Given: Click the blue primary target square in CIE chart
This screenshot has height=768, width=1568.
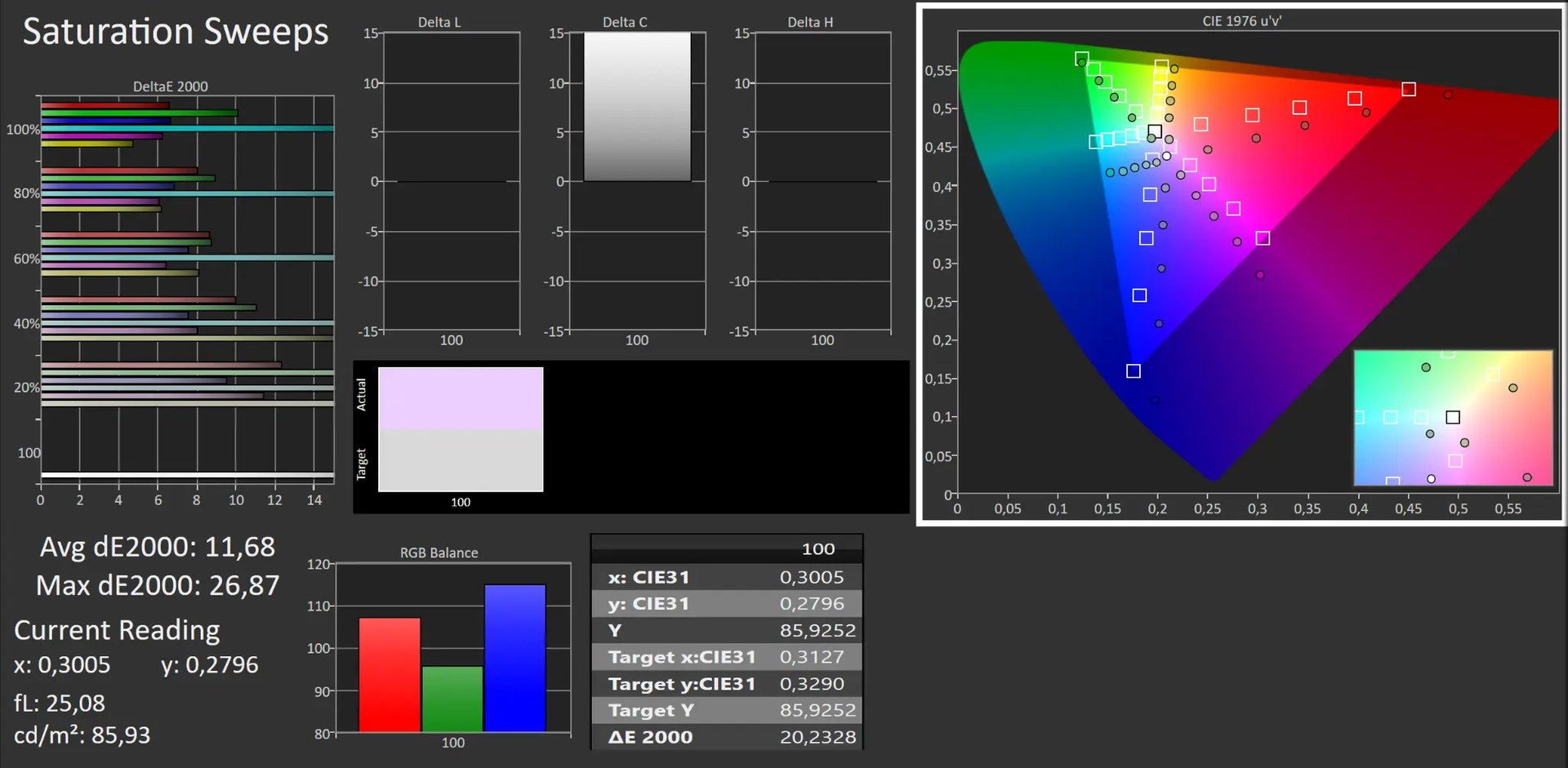Looking at the screenshot, I should click(1134, 371).
